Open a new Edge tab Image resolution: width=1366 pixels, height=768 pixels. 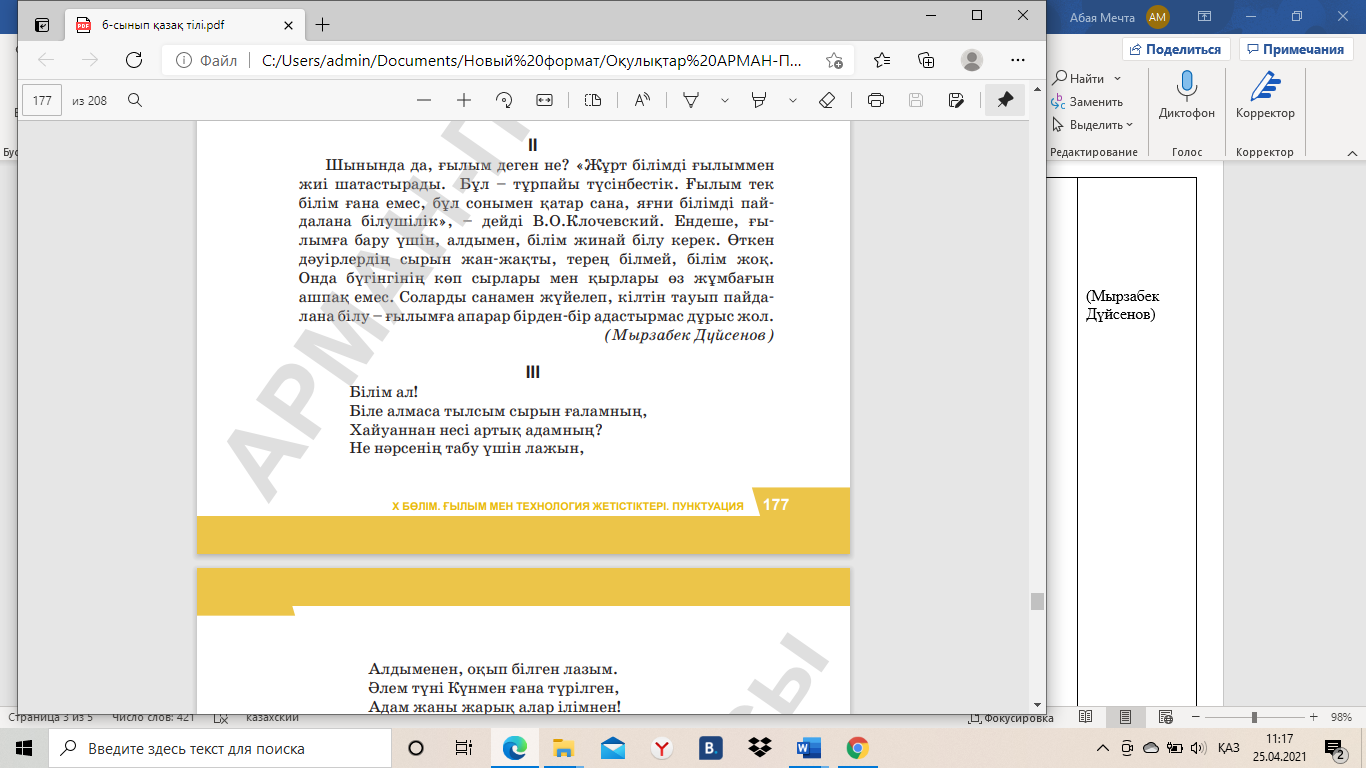click(322, 25)
